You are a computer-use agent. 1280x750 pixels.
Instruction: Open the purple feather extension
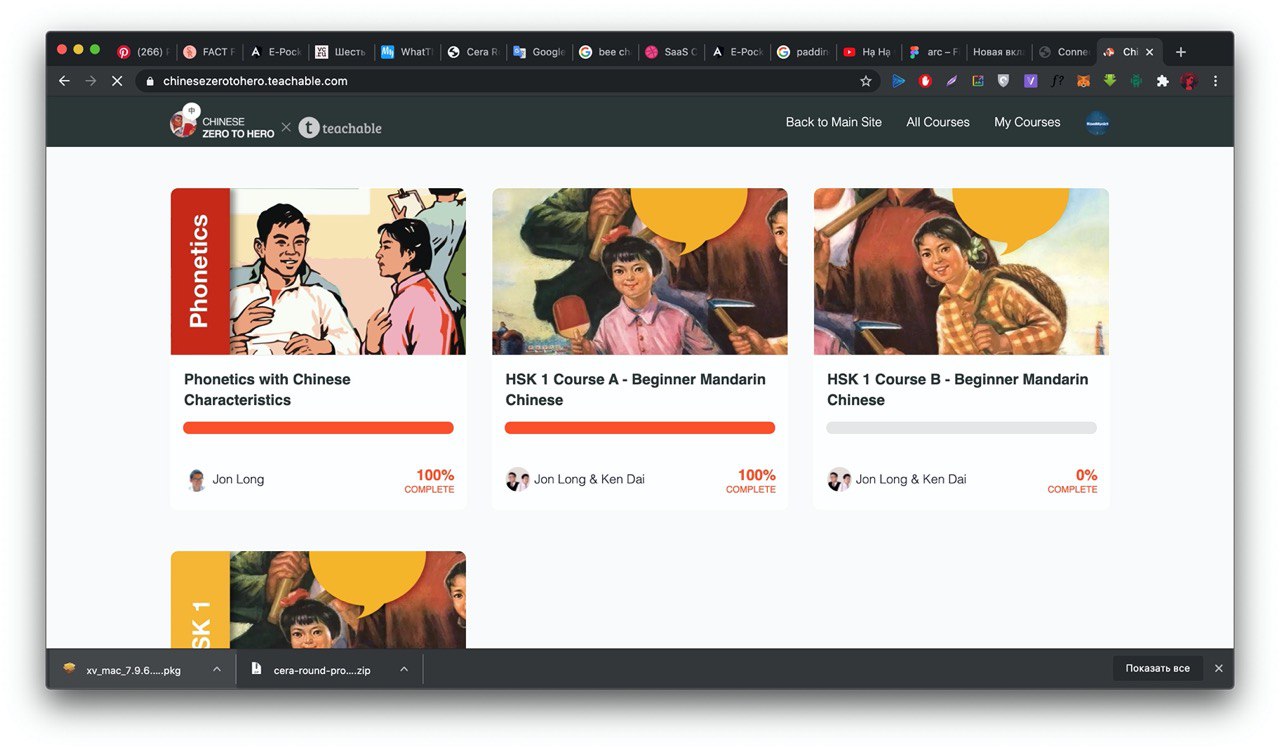click(x=952, y=81)
